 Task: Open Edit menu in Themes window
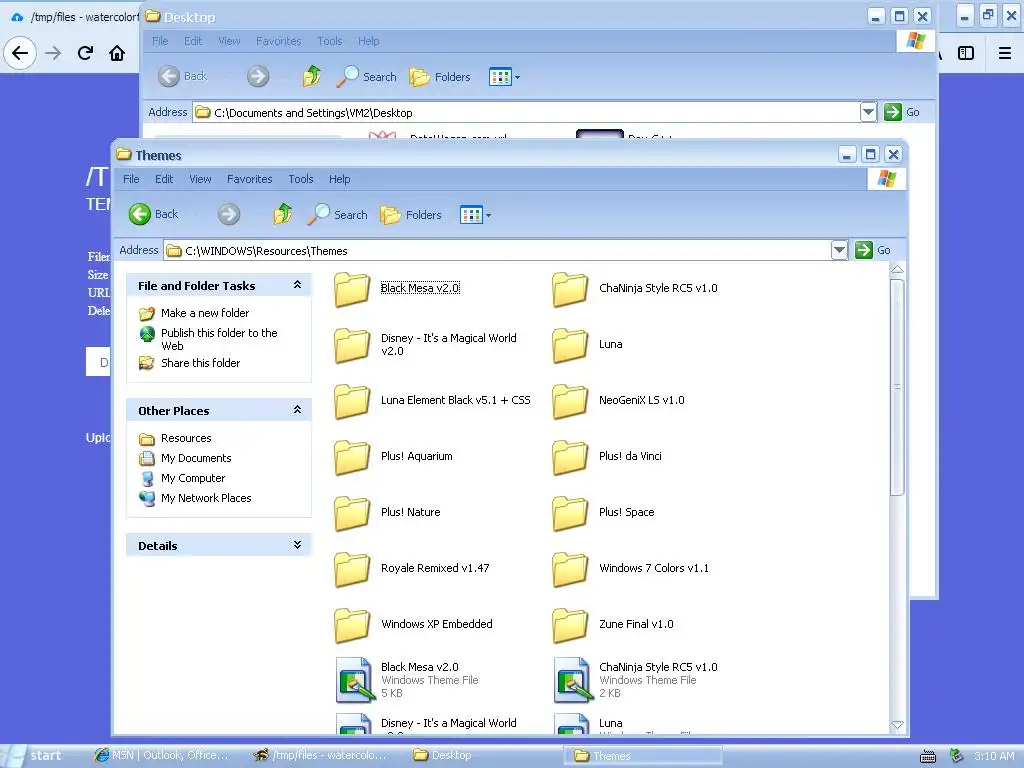164,179
